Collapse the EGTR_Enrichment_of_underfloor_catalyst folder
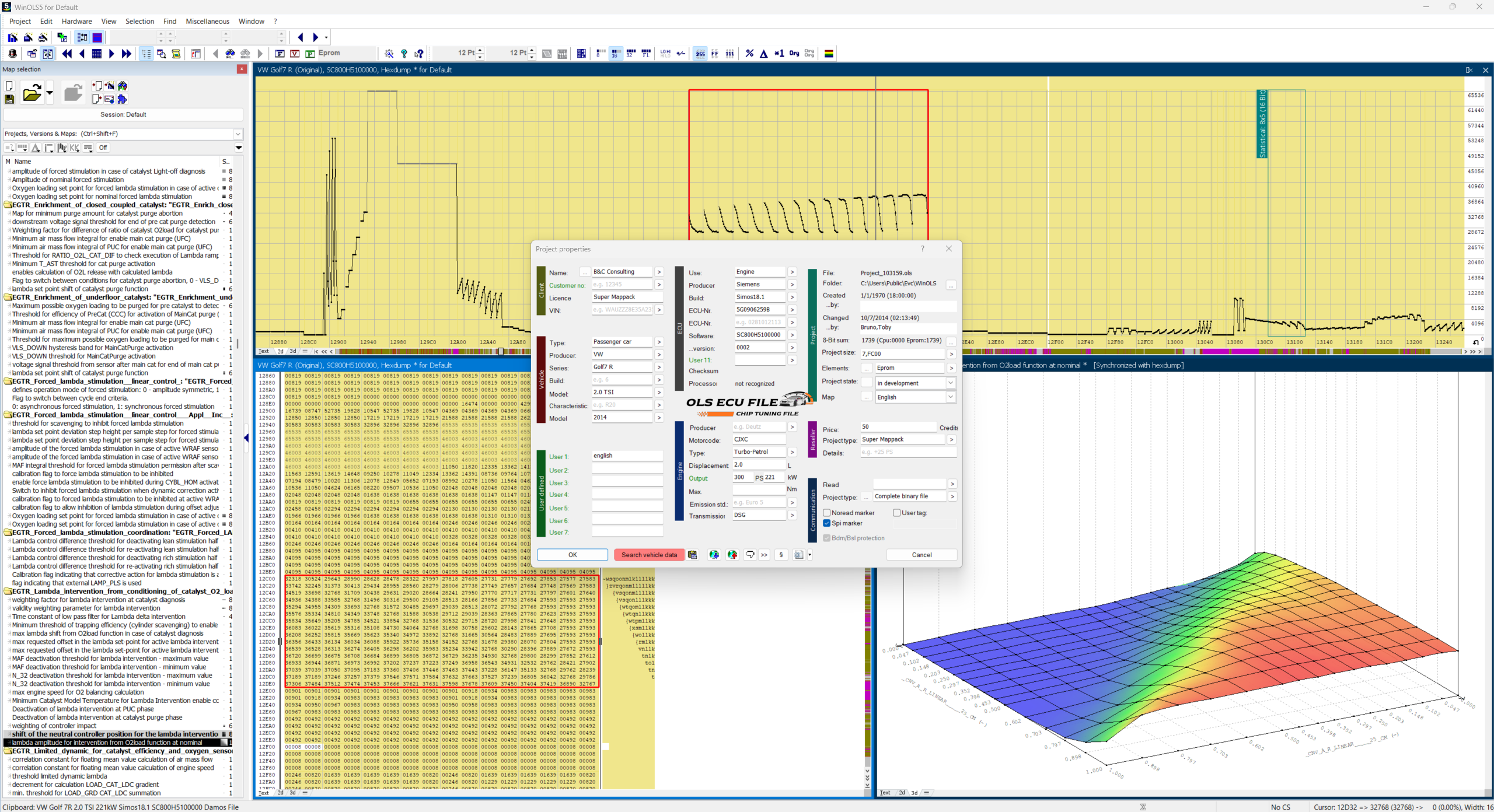The width and height of the screenshot is (1494, 812). pyautogui.click(x=8, y=297)
